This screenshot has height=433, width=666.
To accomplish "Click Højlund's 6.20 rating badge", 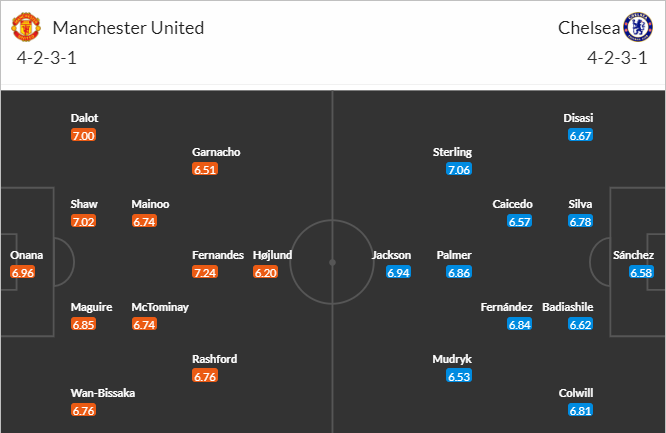I will pyautogui.click(x=266, y=272).
